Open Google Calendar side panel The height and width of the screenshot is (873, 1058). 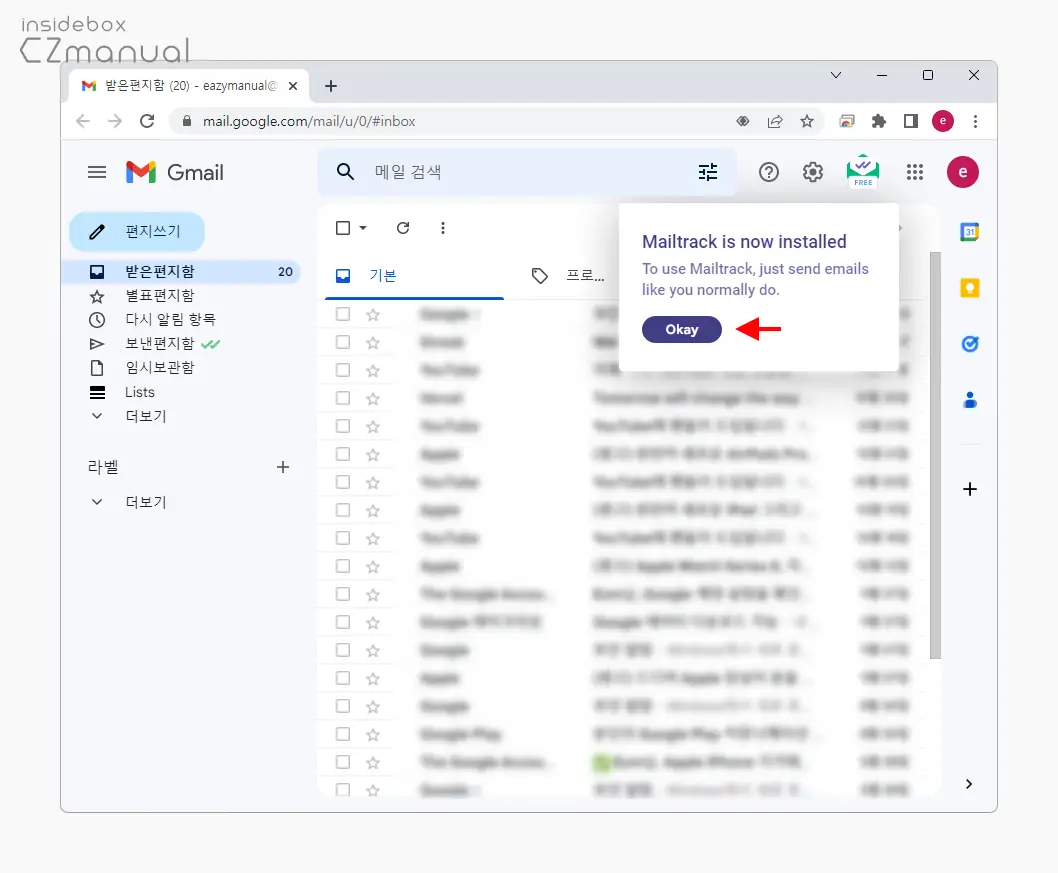(970, 232)
